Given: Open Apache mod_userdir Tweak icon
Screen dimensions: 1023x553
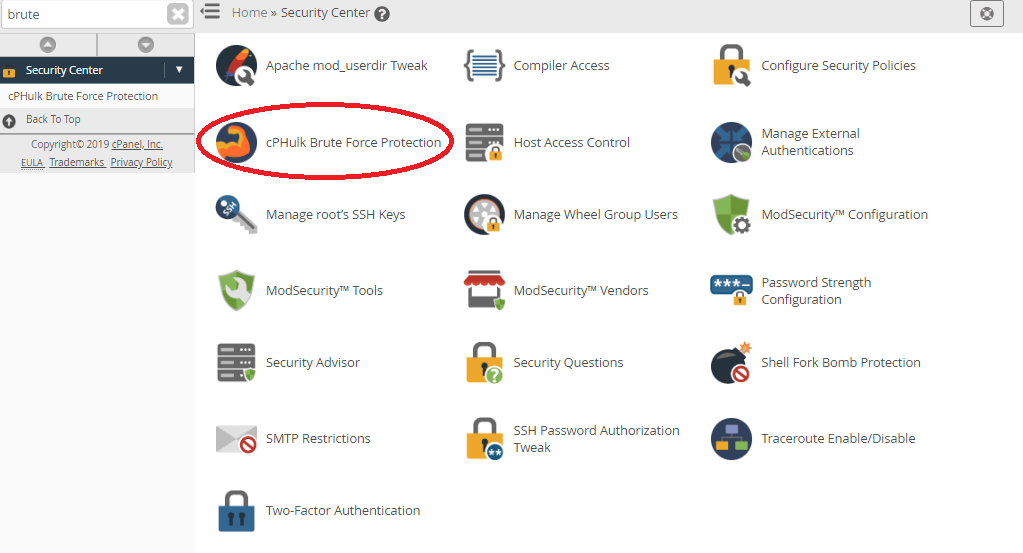Looking at the screenshot, I should click(x=236, y=65).
